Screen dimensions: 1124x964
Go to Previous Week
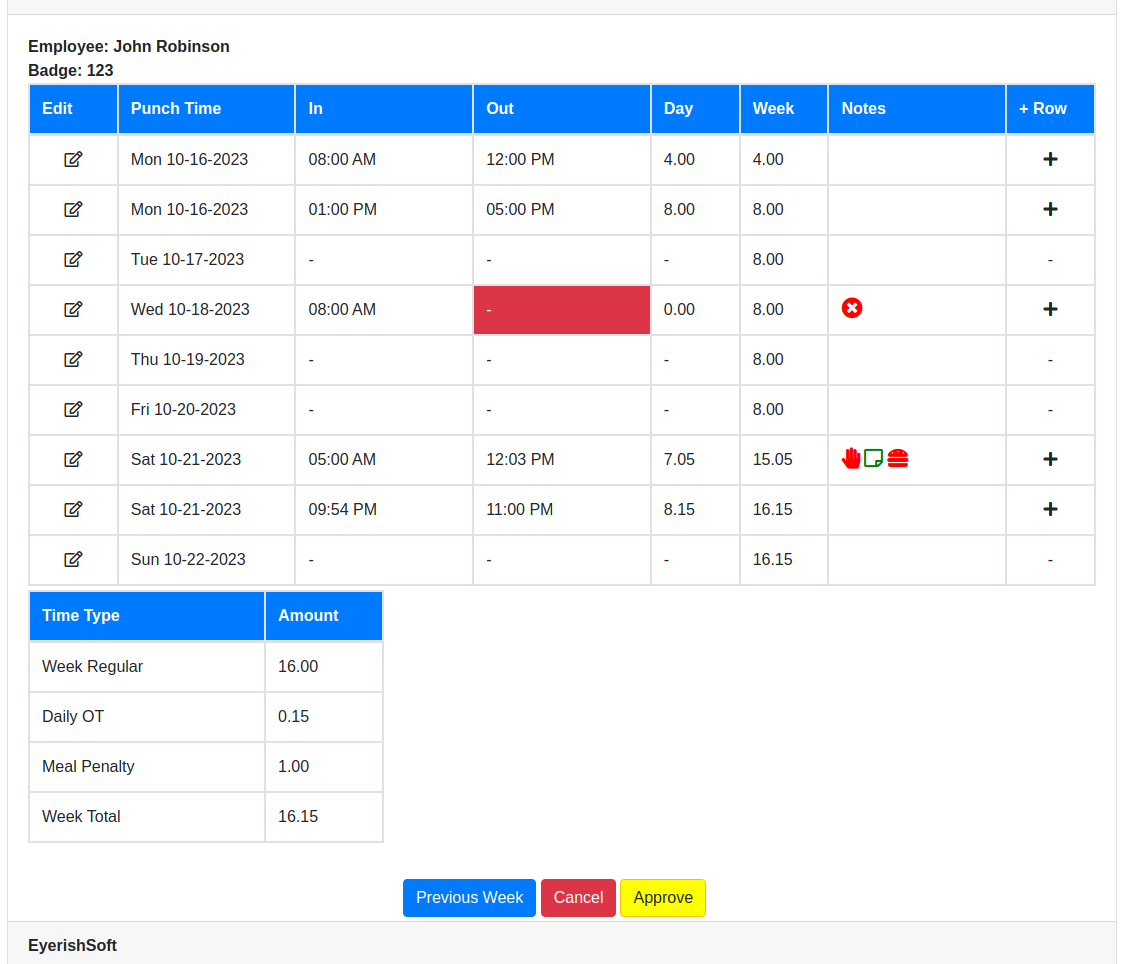(469, 898)
